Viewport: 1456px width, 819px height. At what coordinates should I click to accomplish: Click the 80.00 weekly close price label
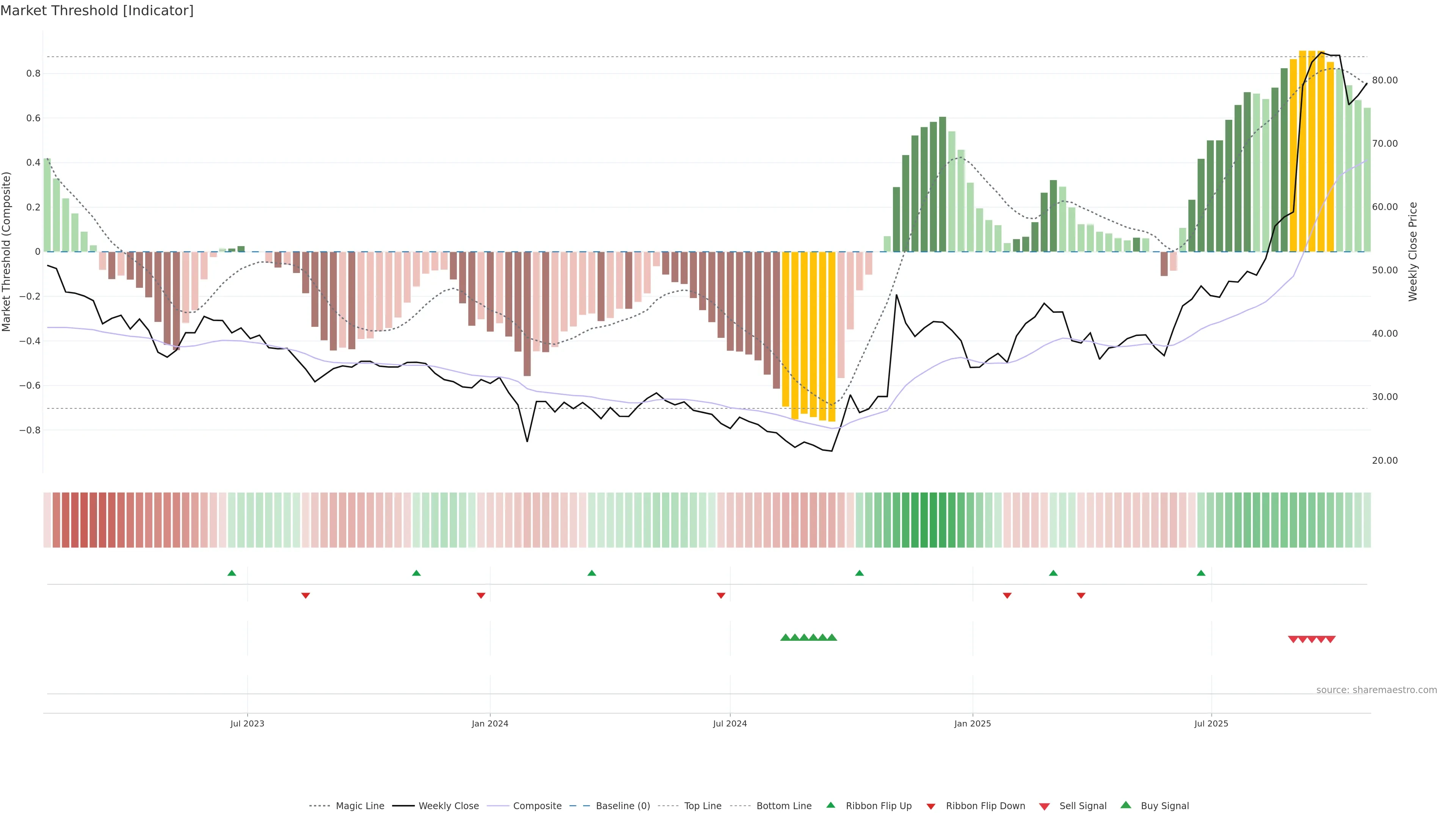click(x=1385, y=80)
